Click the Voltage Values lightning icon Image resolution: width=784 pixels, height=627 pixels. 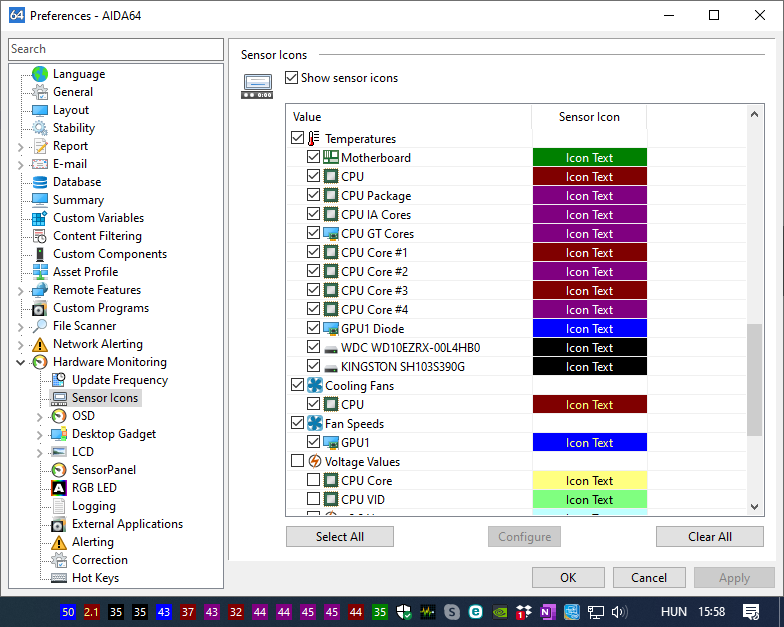pos(314,461)
